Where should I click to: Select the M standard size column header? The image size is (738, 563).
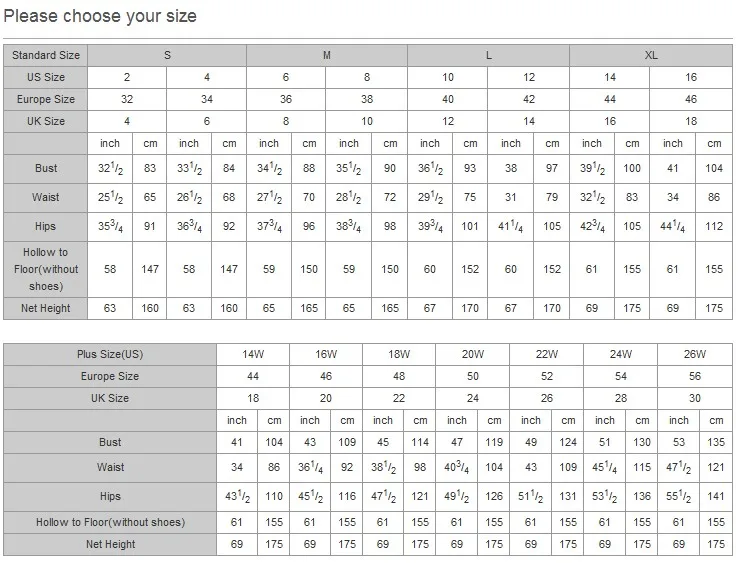[x=327, y=55]
